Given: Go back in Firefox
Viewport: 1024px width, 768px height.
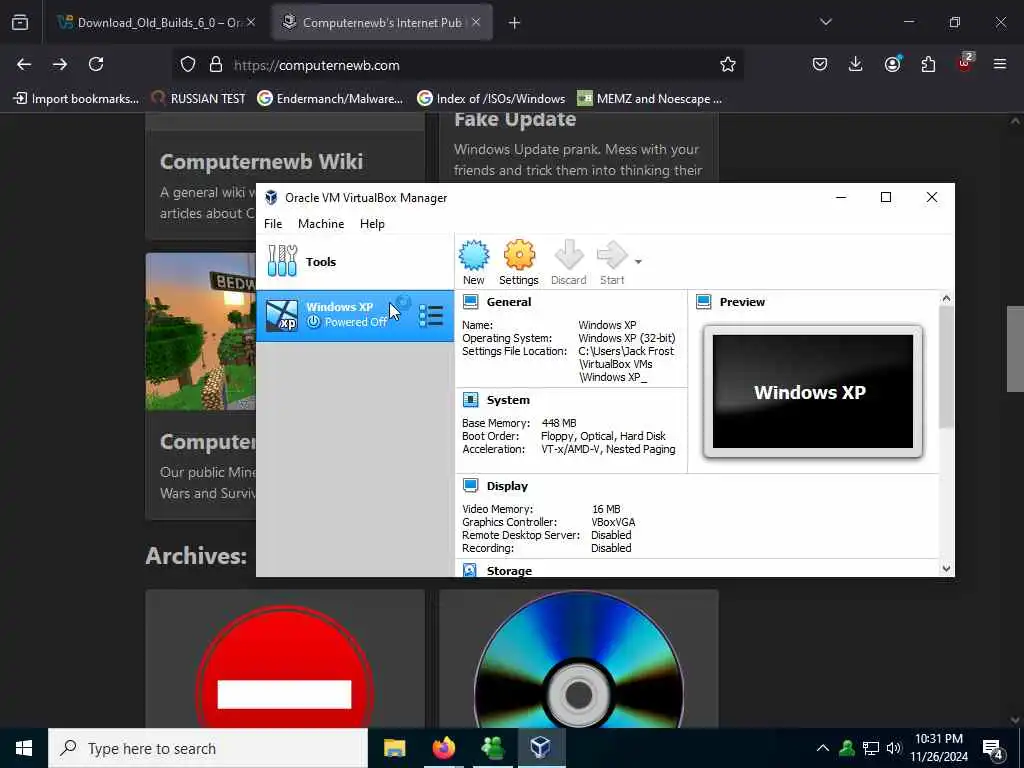Looking at the screenshot, I should point(24,64).
